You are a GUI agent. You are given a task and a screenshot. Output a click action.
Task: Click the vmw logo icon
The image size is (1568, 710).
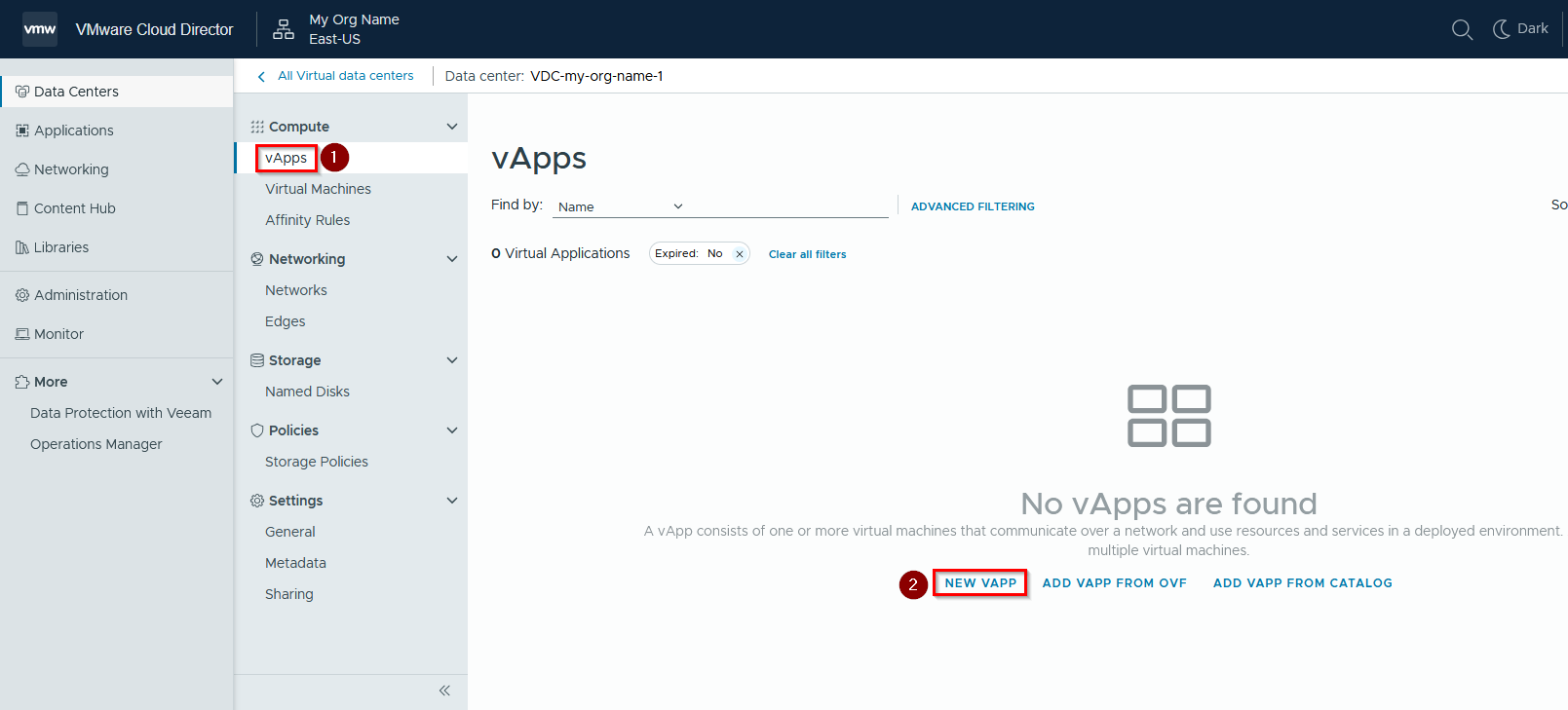click(x=40, y=29)
